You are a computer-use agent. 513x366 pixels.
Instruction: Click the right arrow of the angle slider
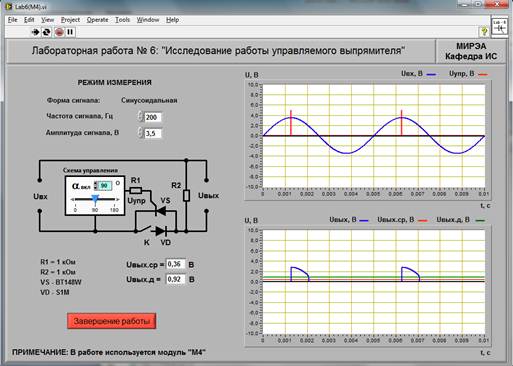(x=117, y=199)
